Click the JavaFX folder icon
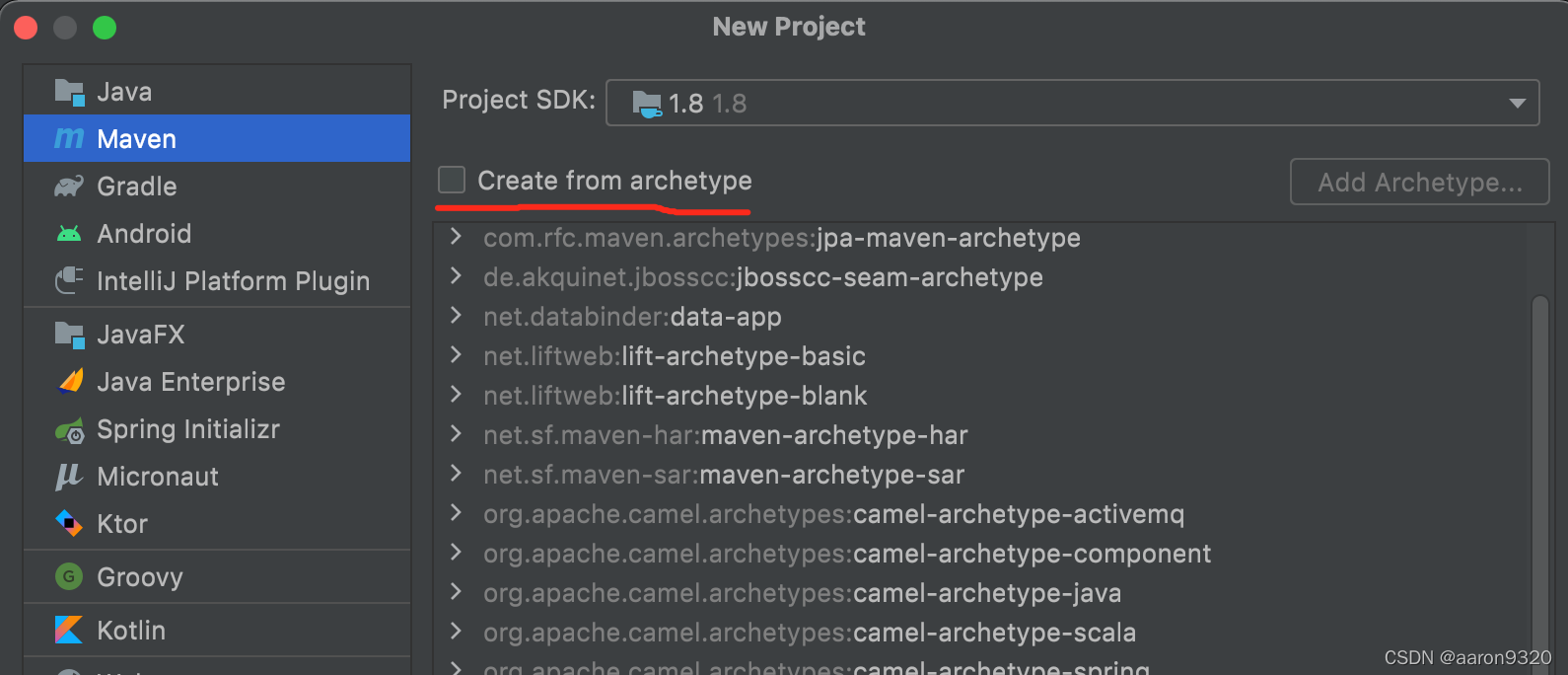 [69, 335]
